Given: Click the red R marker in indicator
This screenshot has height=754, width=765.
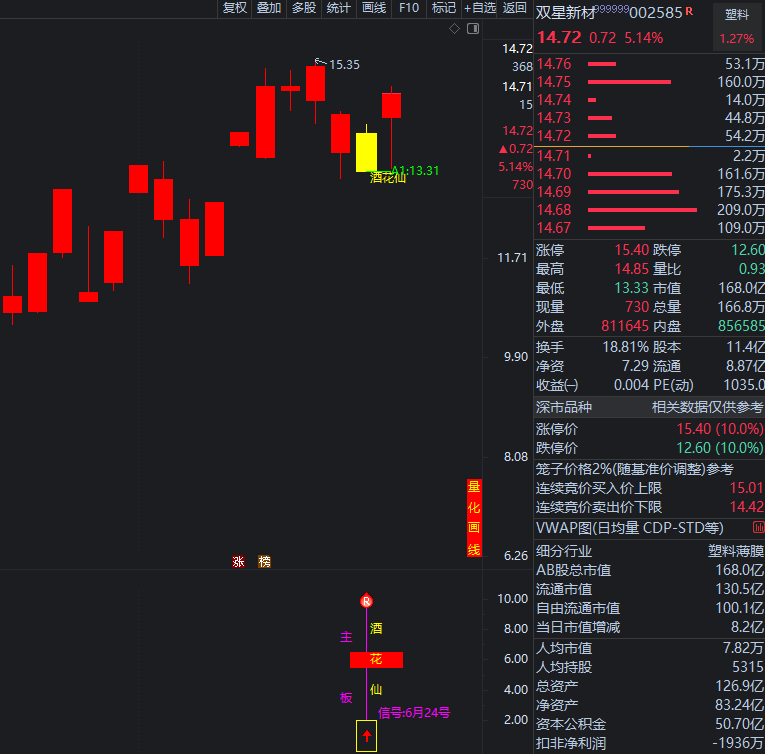Looking at the screenshot, I should click(366, 601).
